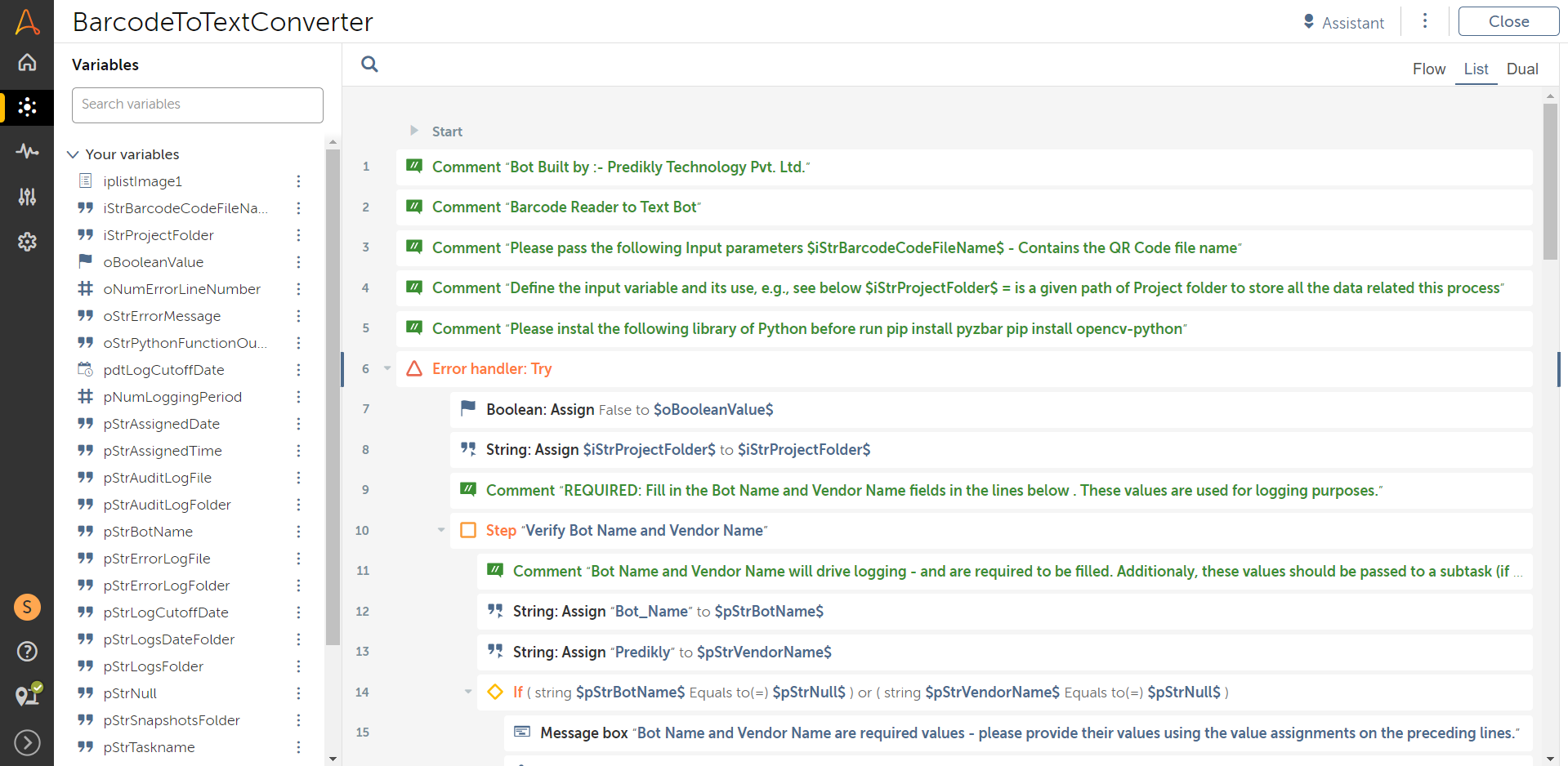Open the three-dot menu next to Assistant

click(x=1424, y=21)
